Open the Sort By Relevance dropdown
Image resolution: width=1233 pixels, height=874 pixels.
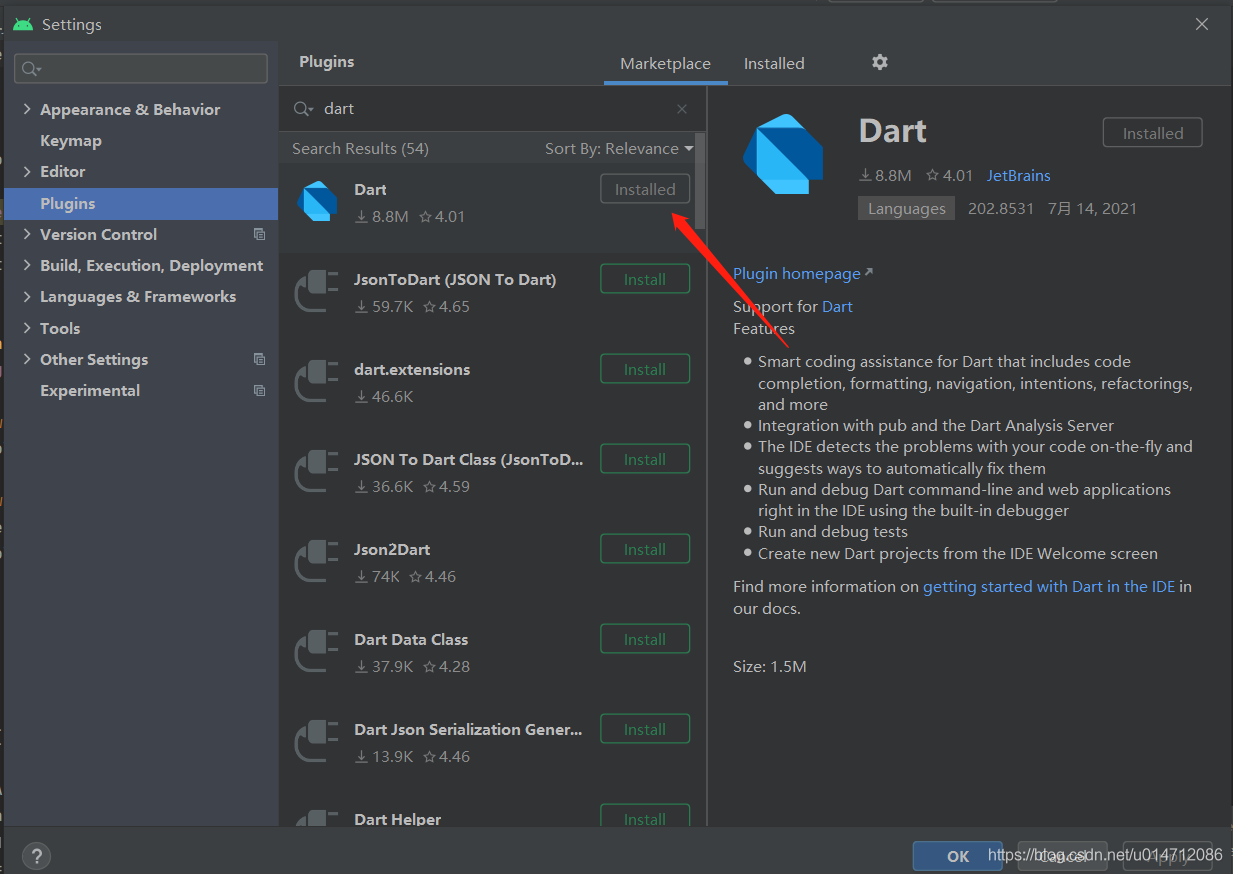[x=619, y=148]
